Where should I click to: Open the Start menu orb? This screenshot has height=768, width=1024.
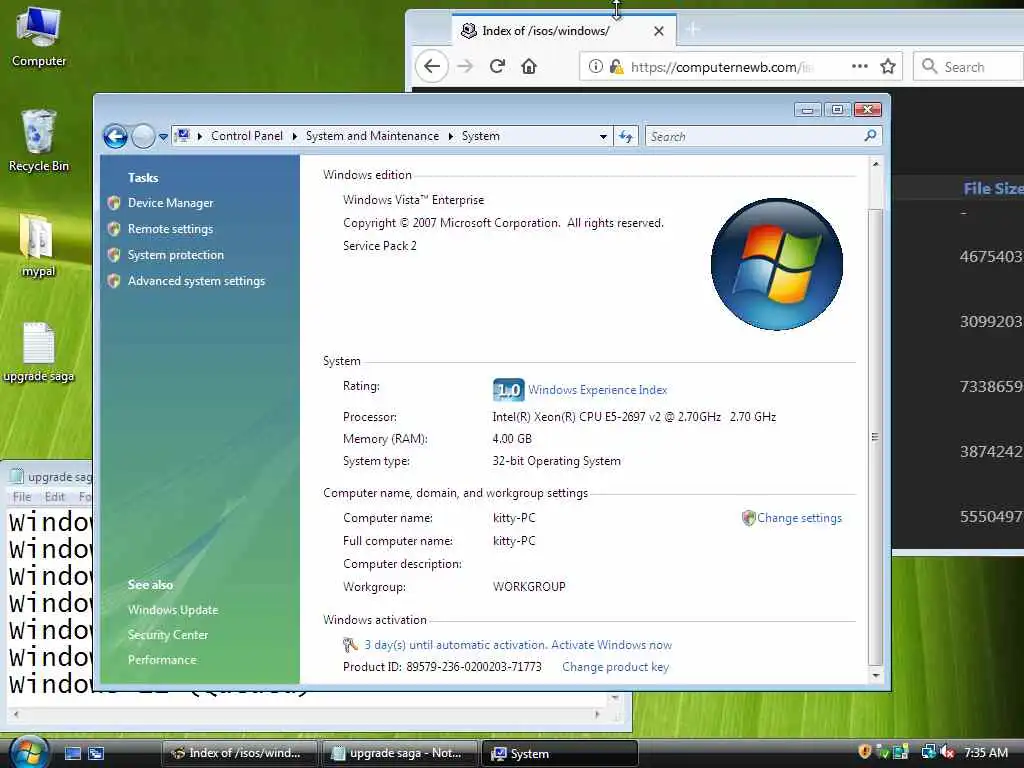coord(29,751)
